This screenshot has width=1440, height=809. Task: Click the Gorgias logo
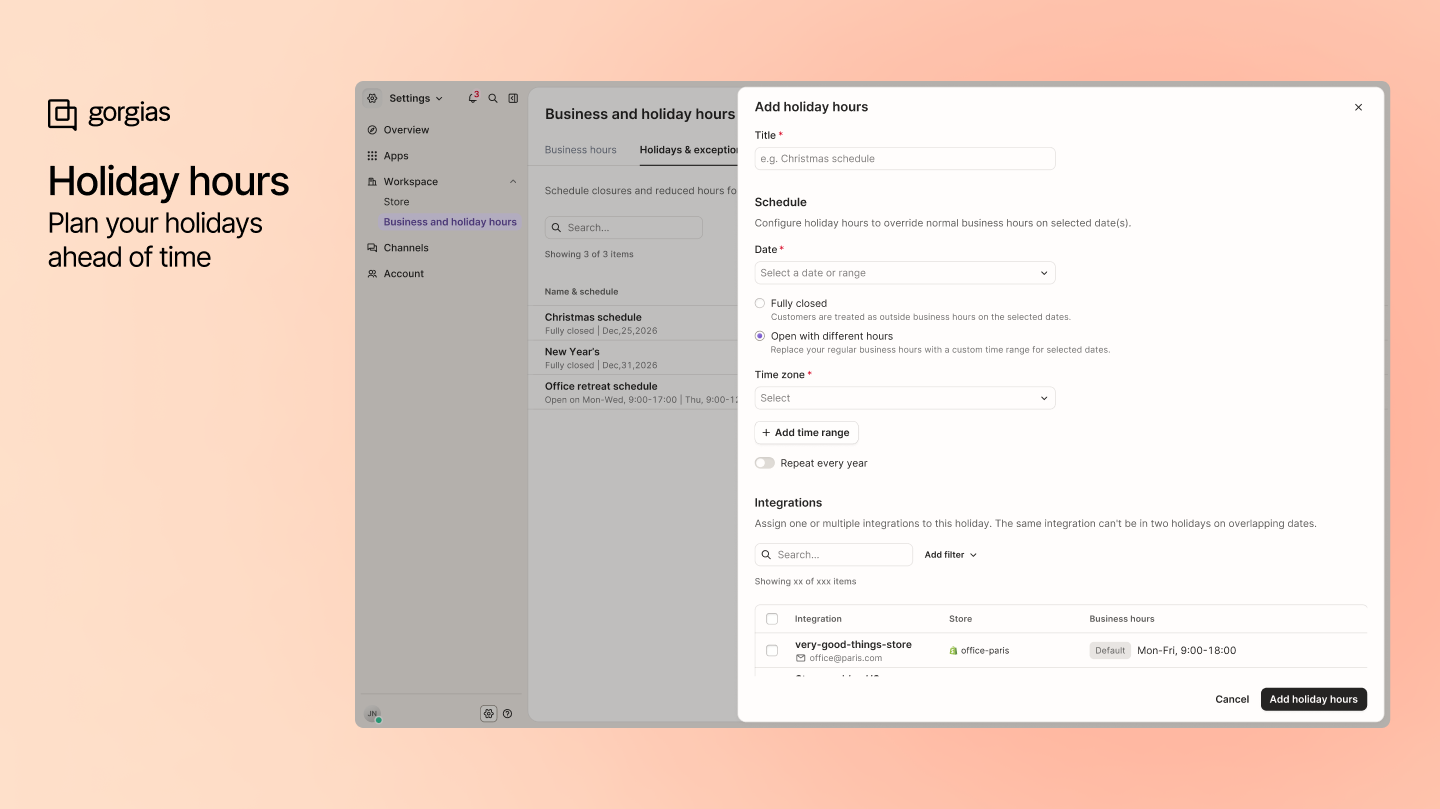[109, 114]
